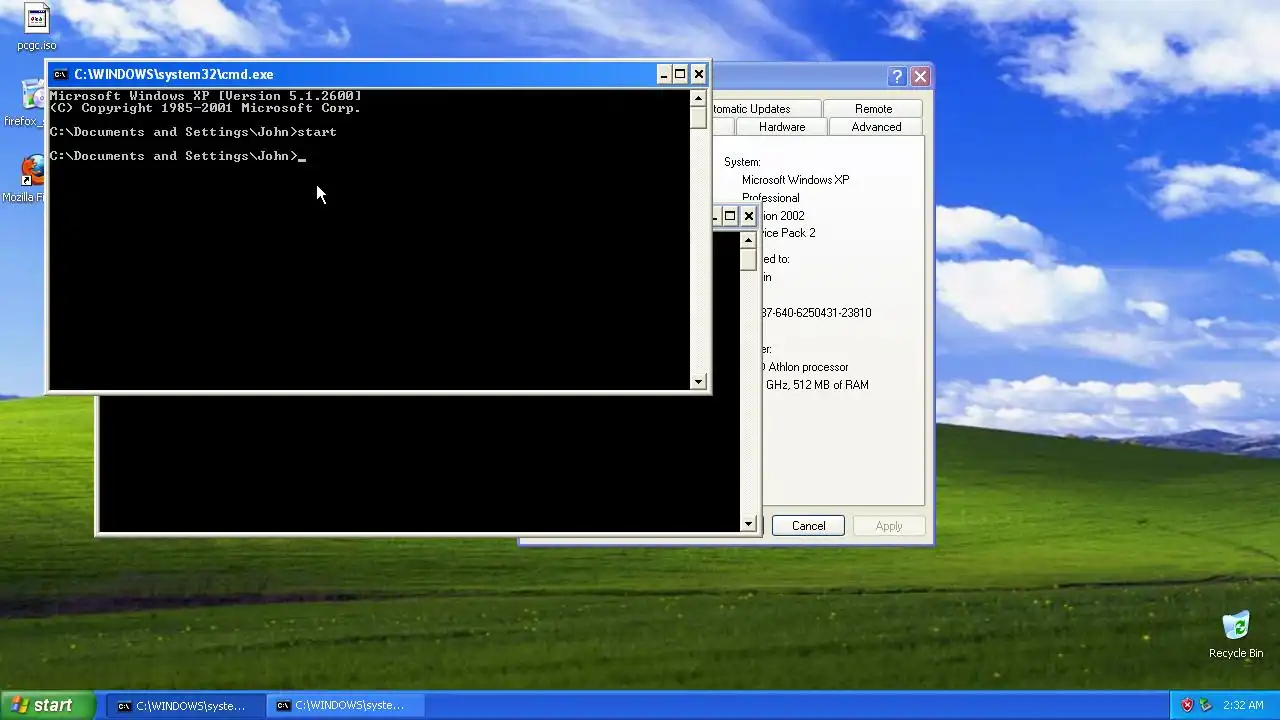Switch to the Remote tab
This screenshot has width=1280, height=720.
click(x=873, y=109)
